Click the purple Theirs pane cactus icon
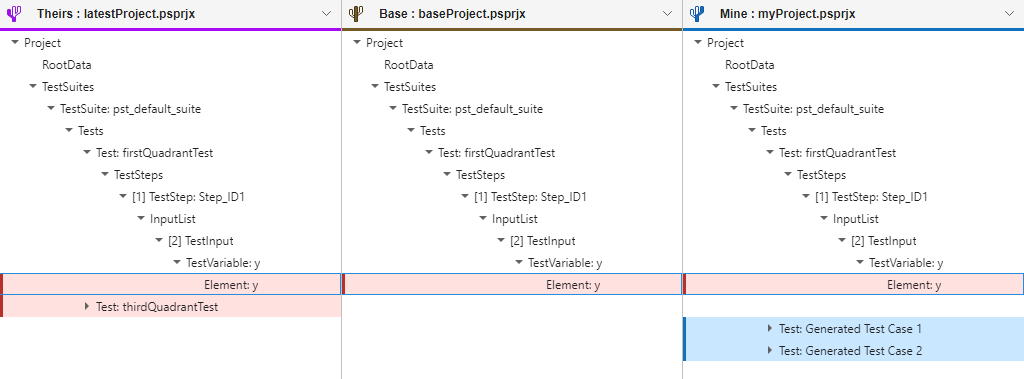Screen dimensions: 1024x379 (x=13, y=13)
